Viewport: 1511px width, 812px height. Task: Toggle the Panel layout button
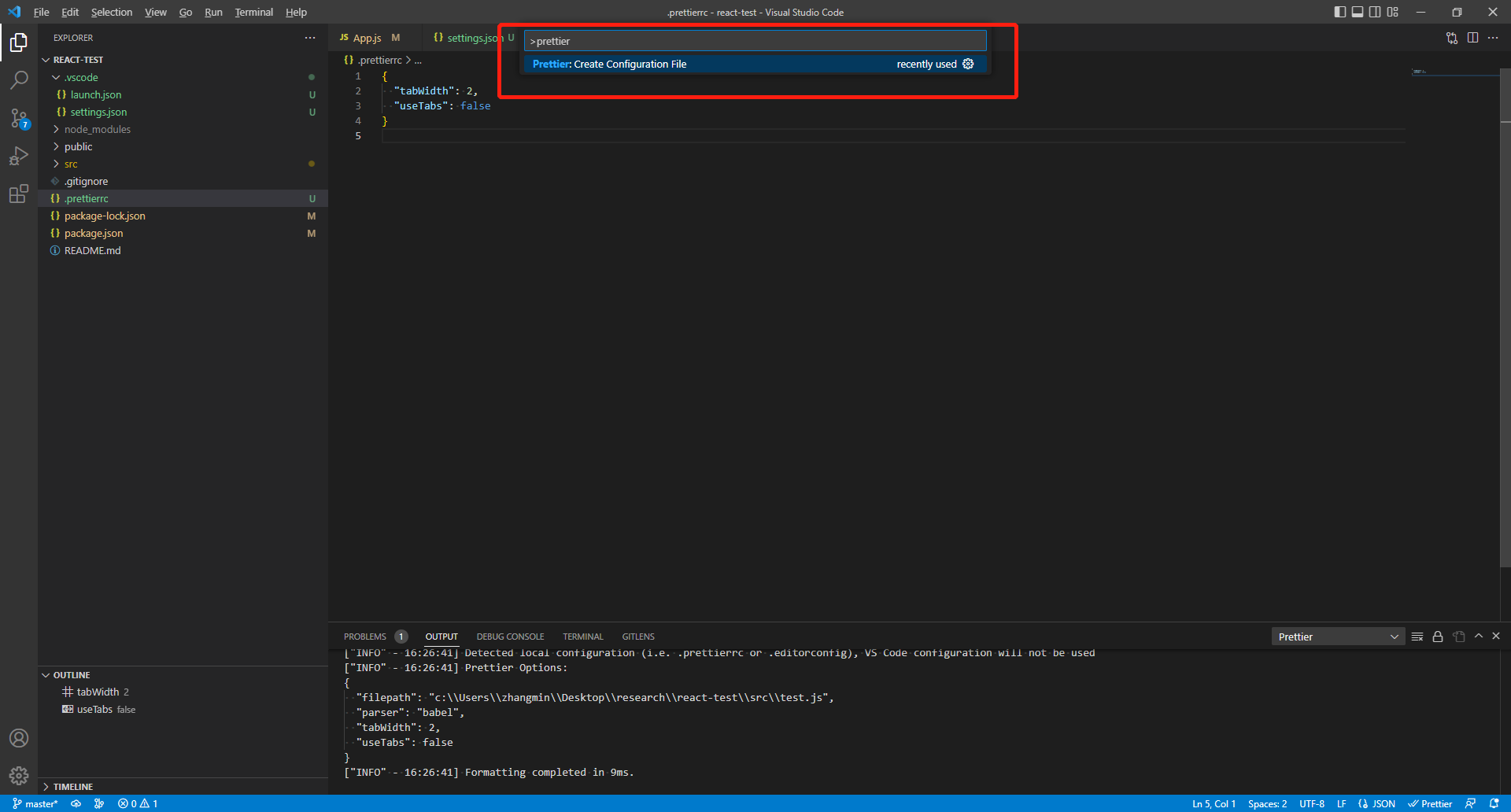(x=1358, y=12)
